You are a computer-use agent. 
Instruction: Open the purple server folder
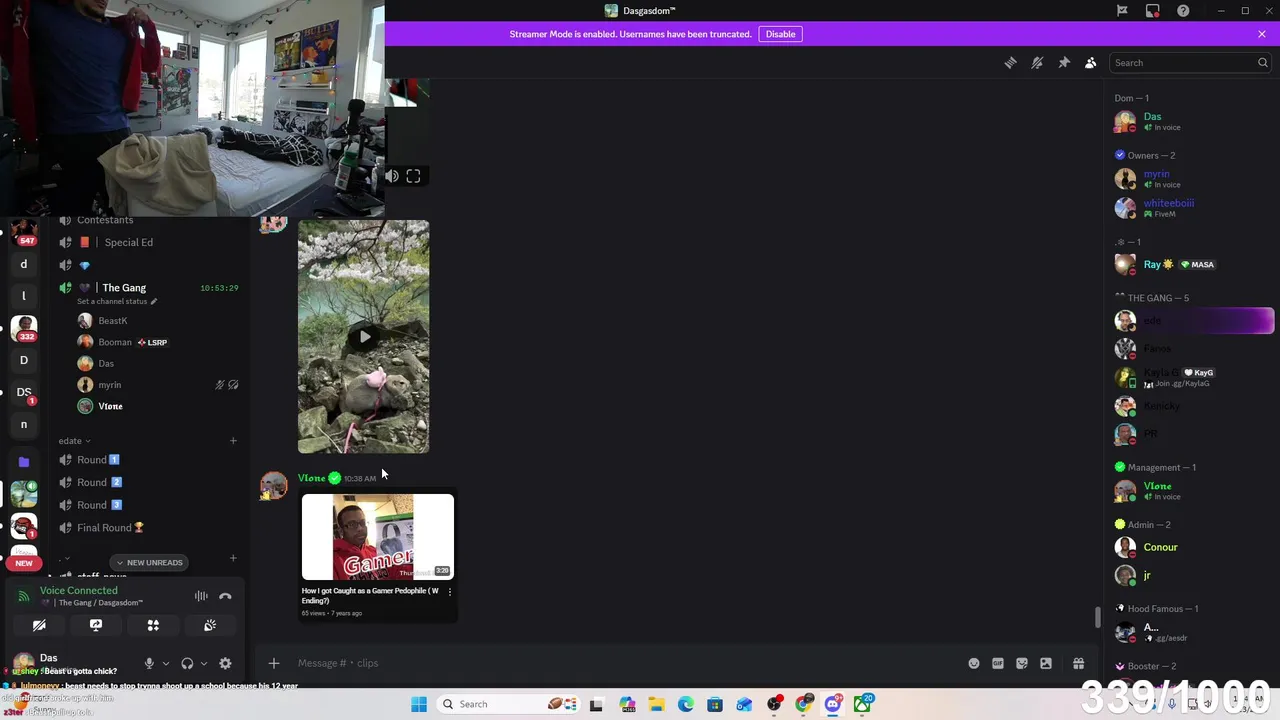click(x=24, y=462)
